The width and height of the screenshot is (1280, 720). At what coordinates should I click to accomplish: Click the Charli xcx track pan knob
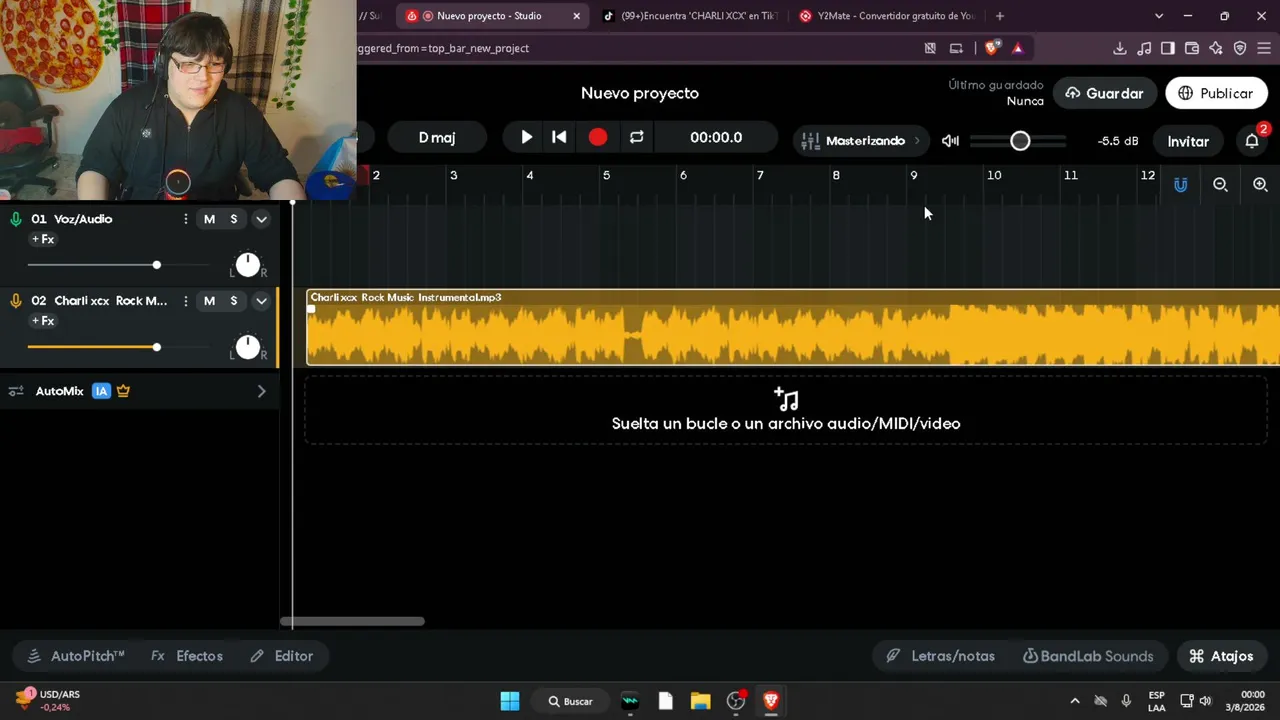point(247,347)
